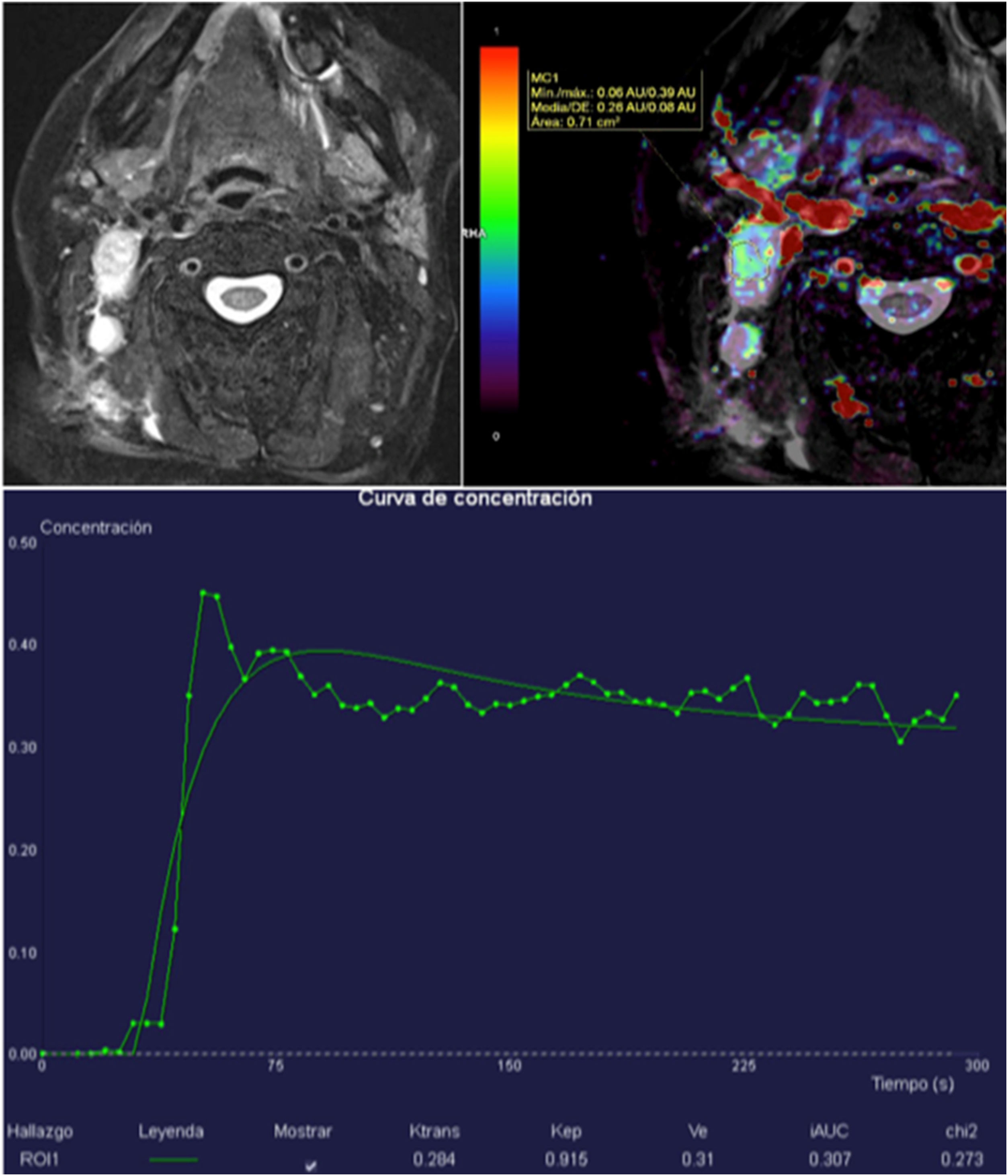Click the peak data point of concentration curve
Viewport: 1008px width, 1176px height.
pyautogui.click(x=203, y=593)
